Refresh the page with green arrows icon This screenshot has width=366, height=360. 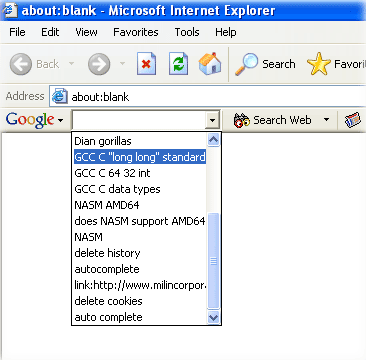tap(178, 64)
